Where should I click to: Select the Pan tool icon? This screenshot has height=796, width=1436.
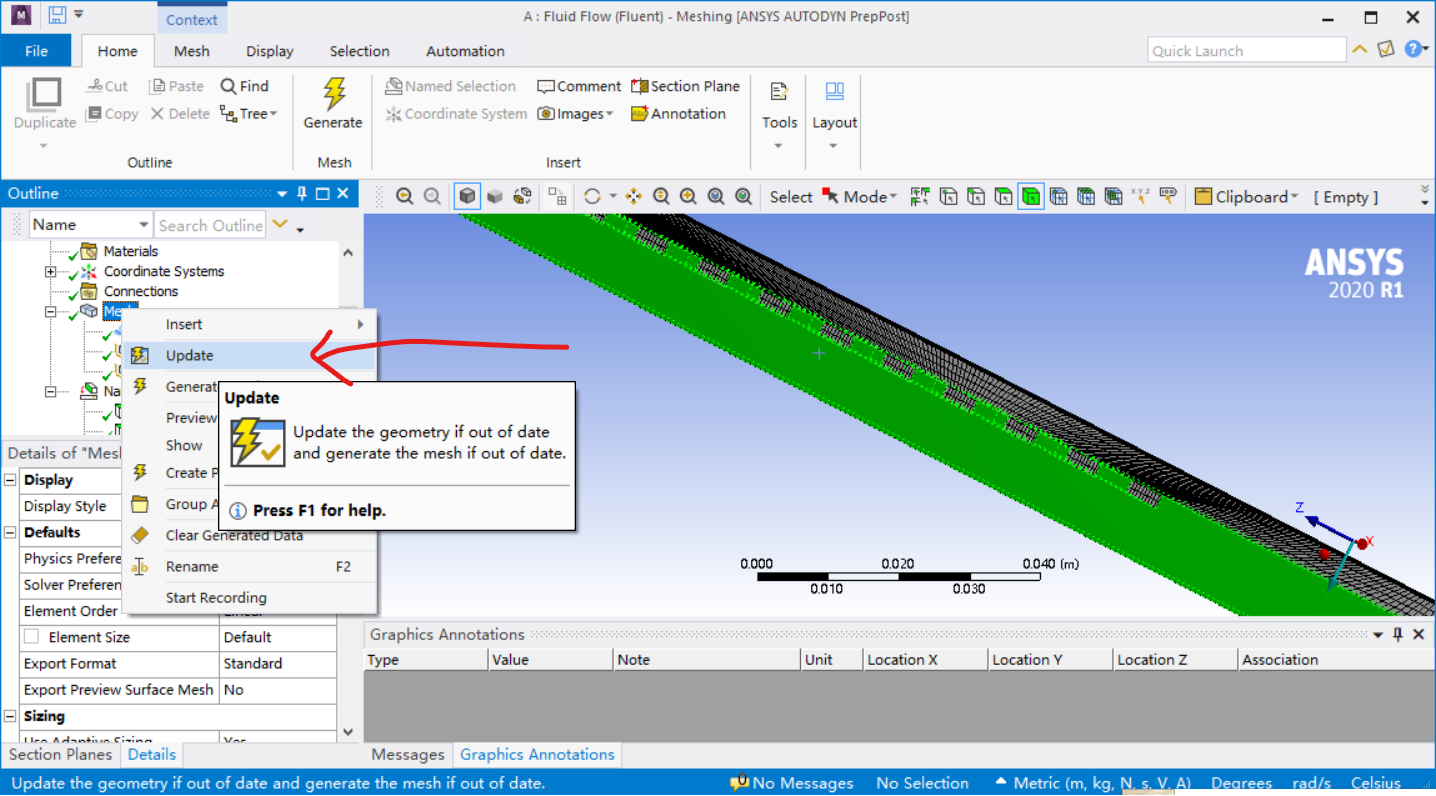point(633,197)
